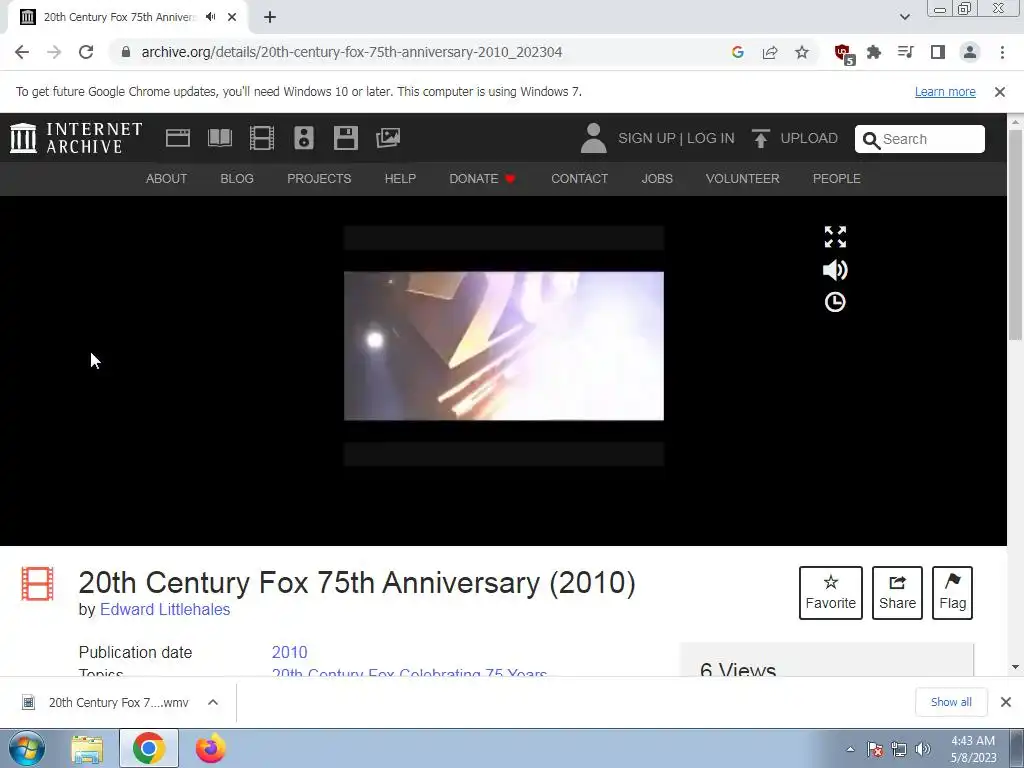Open the ABOUT menu item
Viewport: 1024px width, 768px height.
pos(167,178)
